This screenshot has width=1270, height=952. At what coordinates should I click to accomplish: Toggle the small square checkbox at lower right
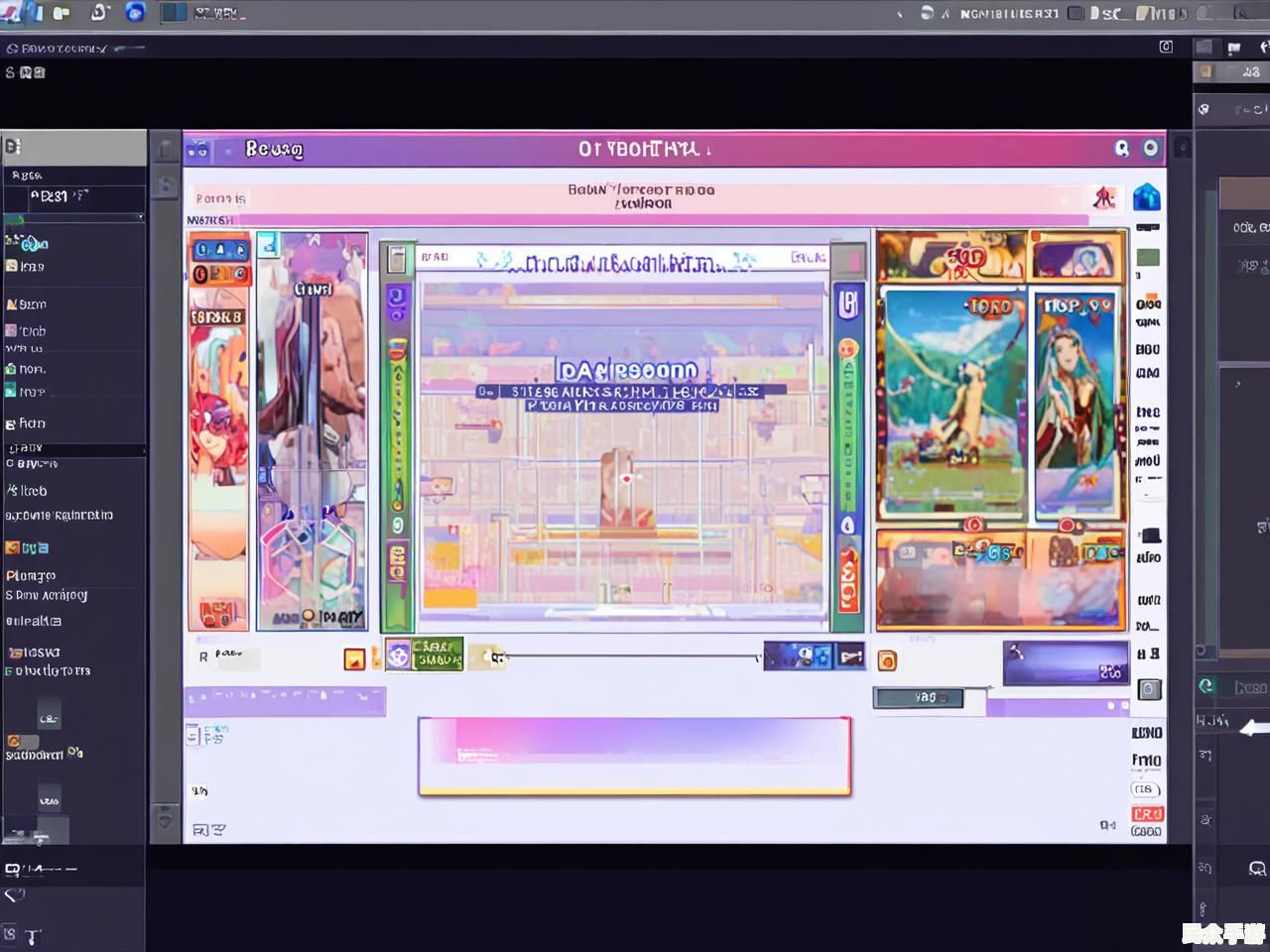click(x=1149, y=689)
